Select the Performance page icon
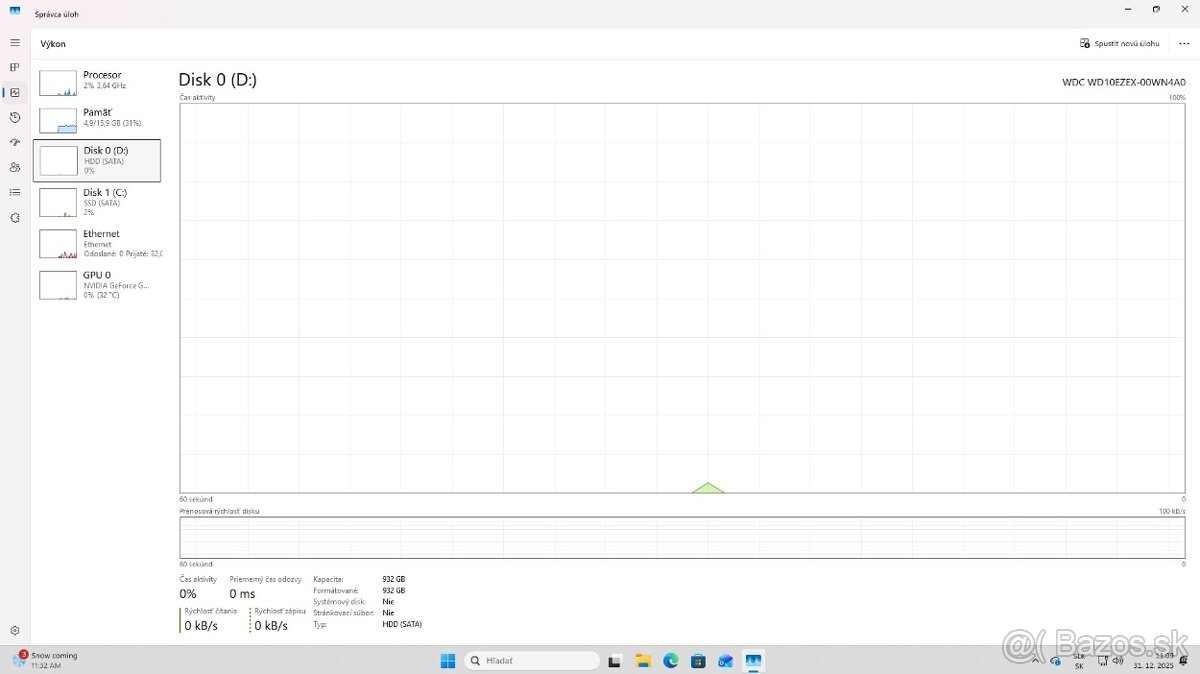 coord(15,92)
